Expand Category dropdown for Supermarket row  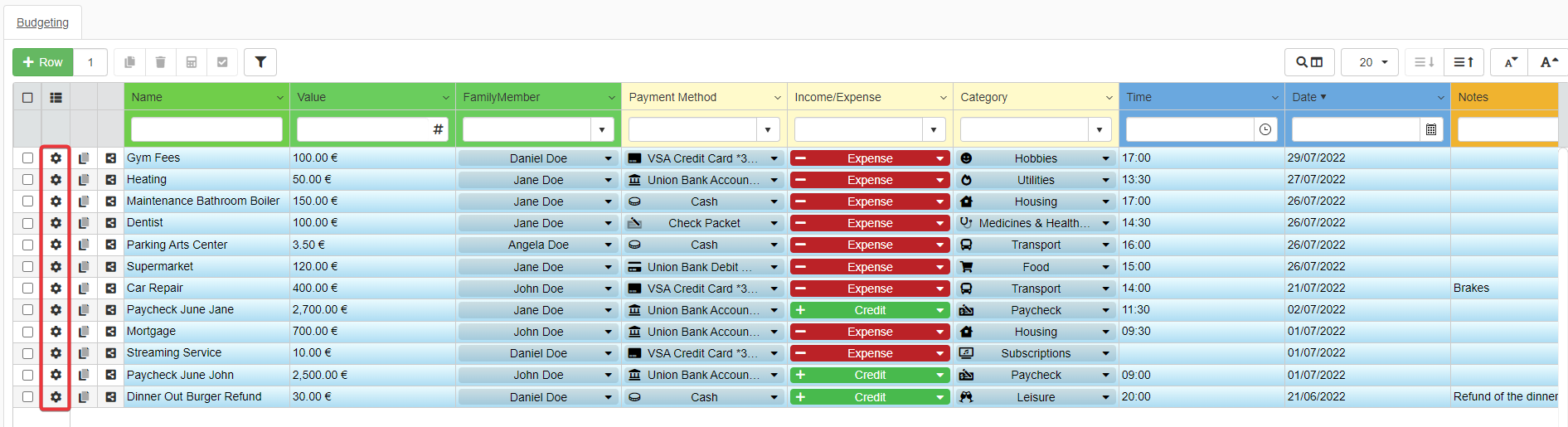(x=1105, y=267)
